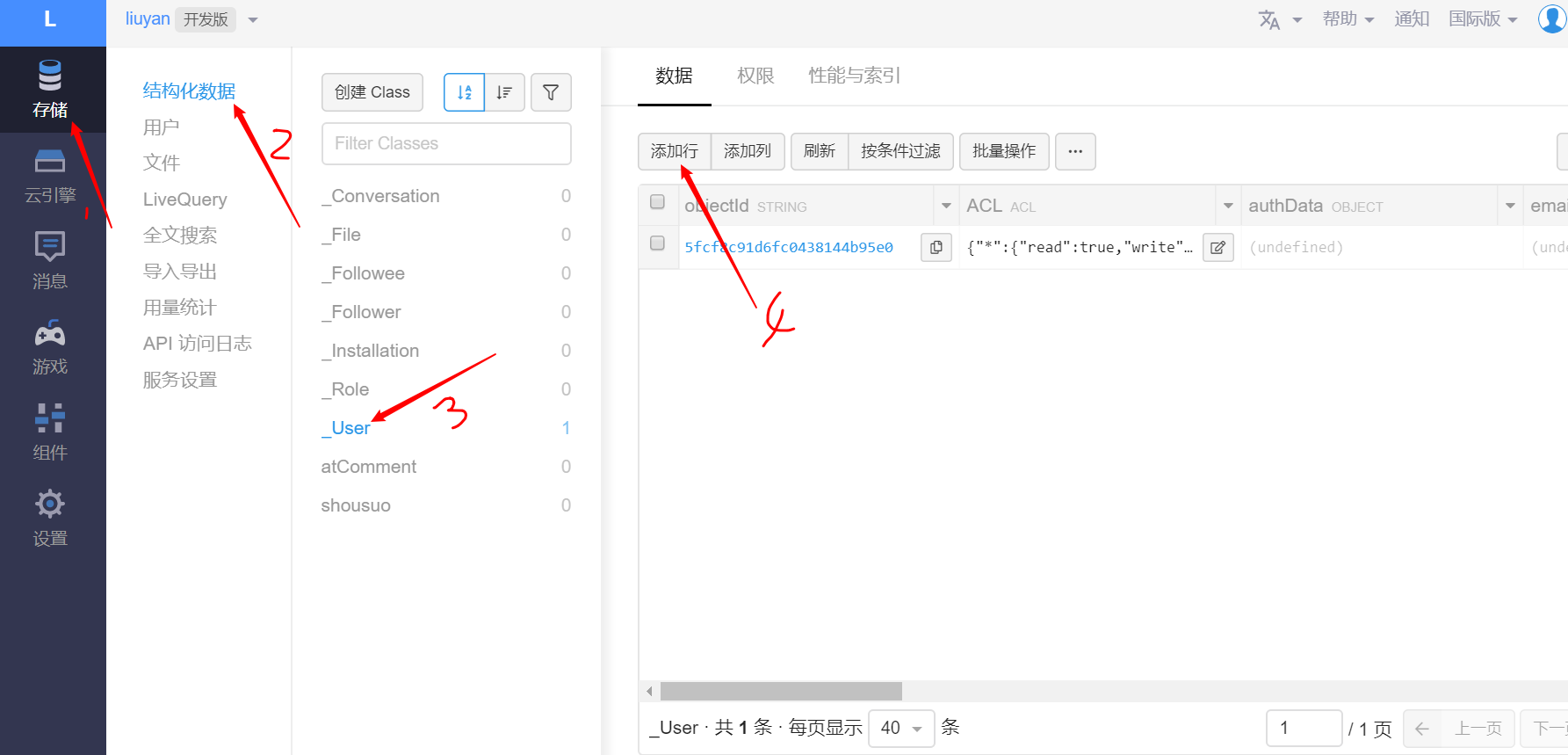This screenshot has height=755, width=1568.
Task: Open 服务设置 in the storage menu
Action: click(x=180, y=380)
